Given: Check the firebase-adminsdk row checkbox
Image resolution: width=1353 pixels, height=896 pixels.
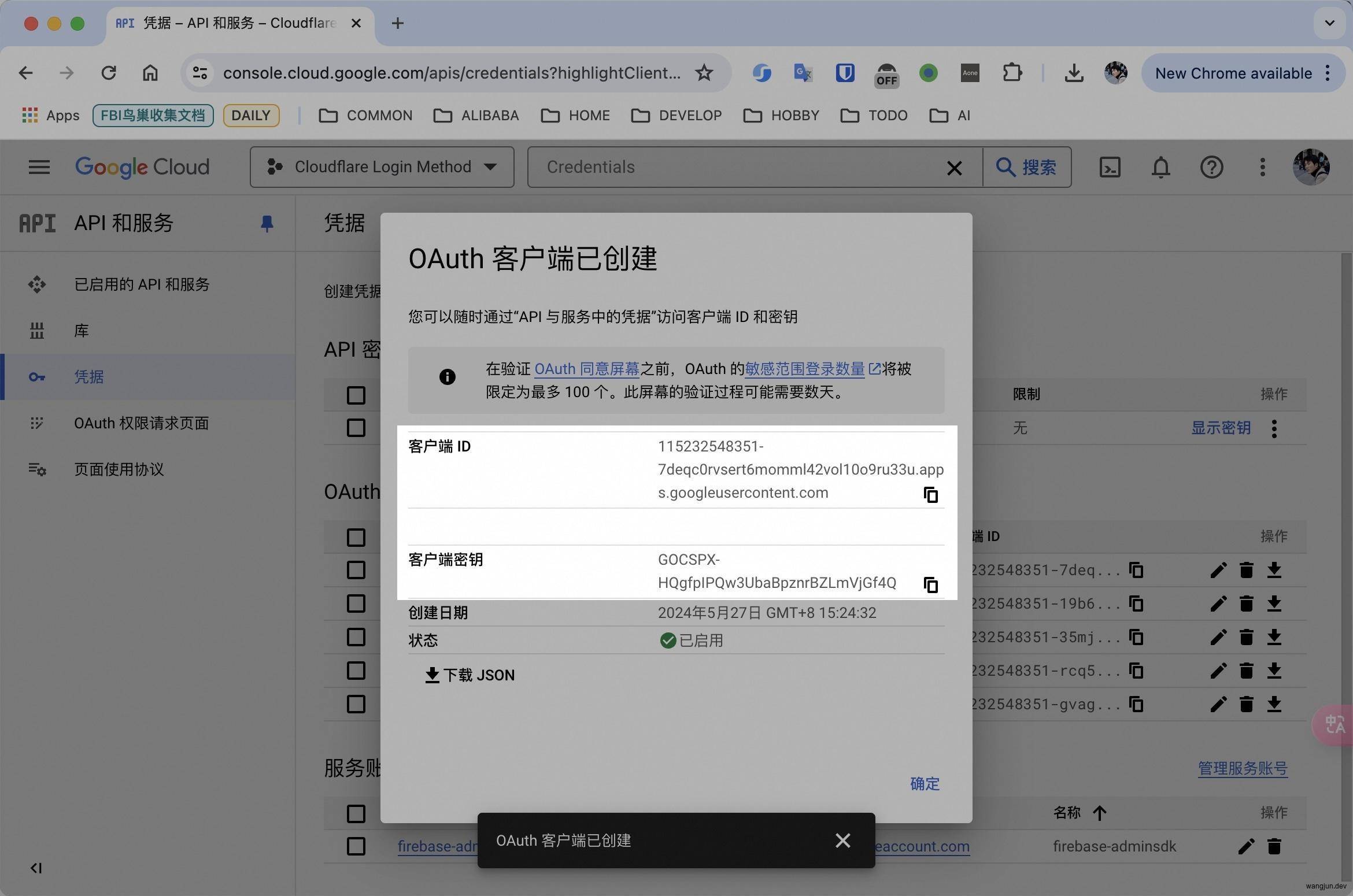Looking at the screenshot, I should pyautogui.click(x=356, y=846).
